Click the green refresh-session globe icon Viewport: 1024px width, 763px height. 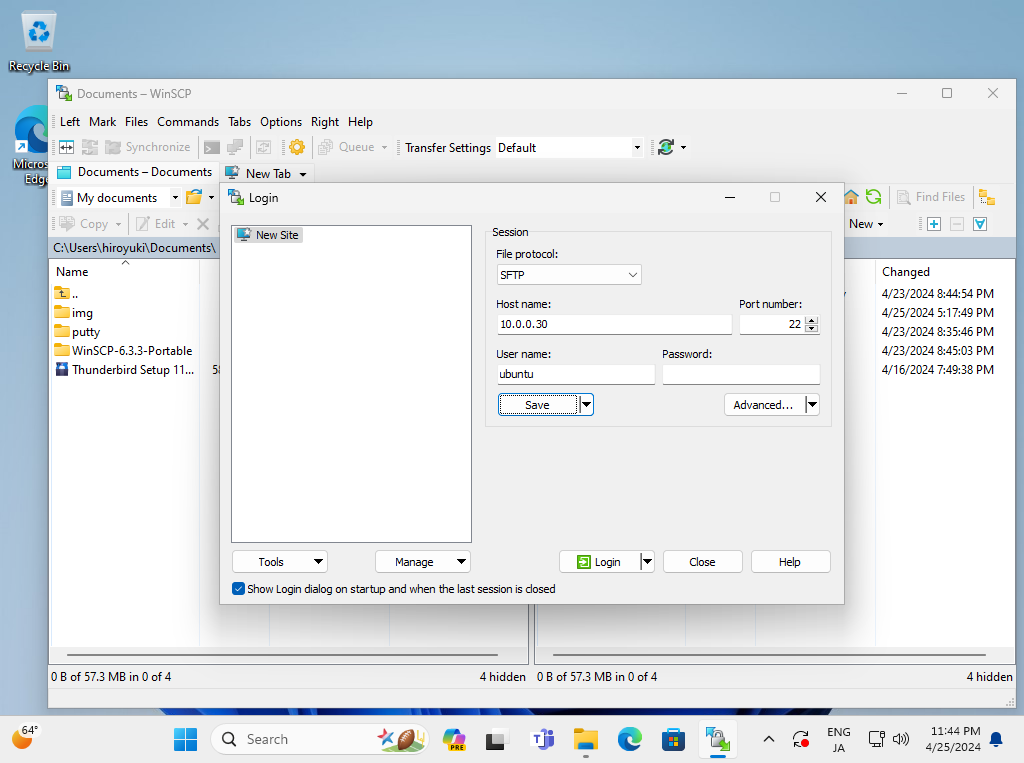coord(666,147)
